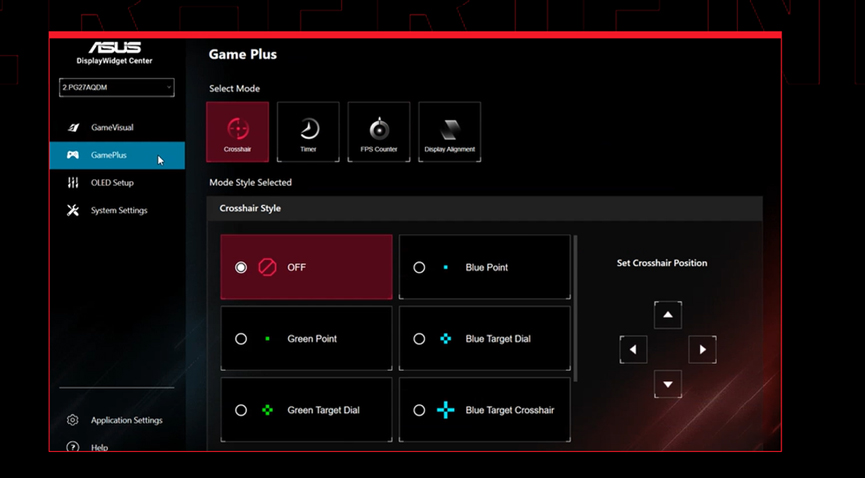Click the Application Settings gear icon
865x478 pixels.
pos(73,420)
